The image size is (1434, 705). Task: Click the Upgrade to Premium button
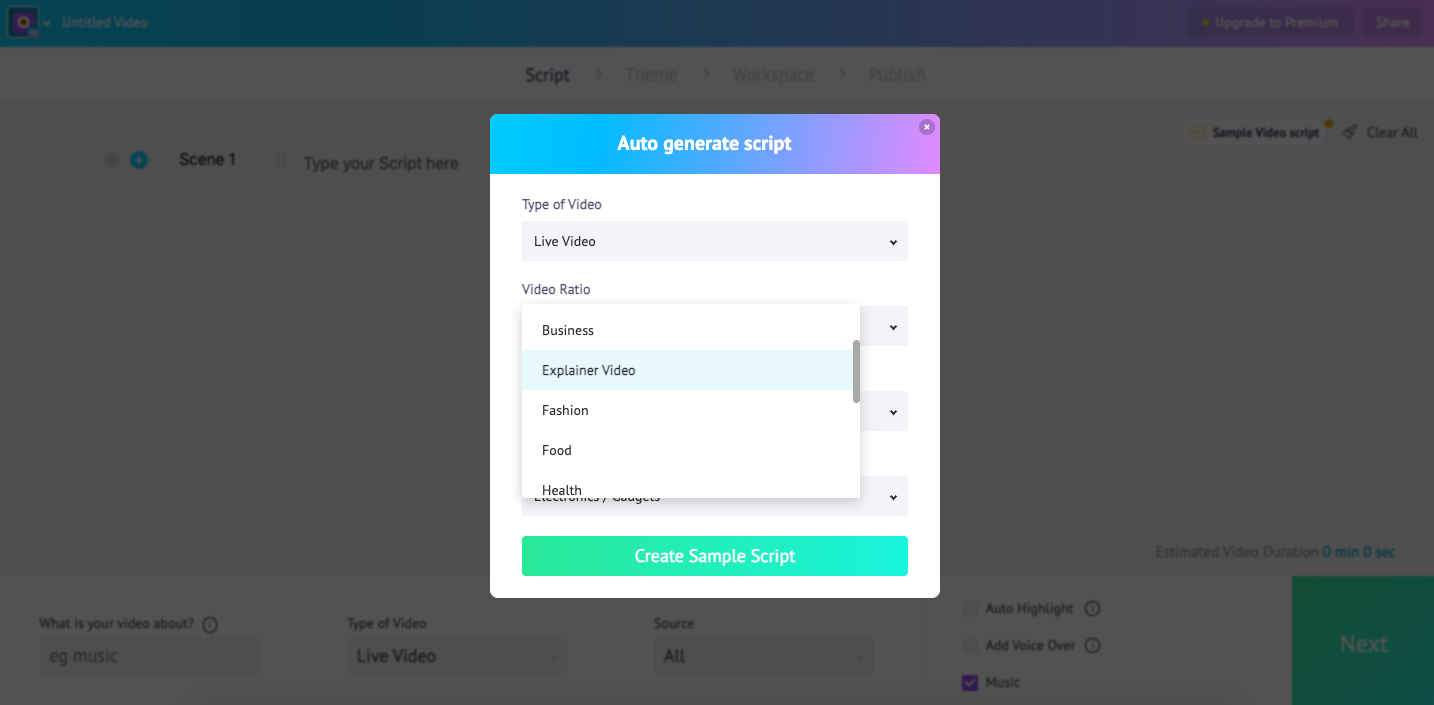point(1270,22)
